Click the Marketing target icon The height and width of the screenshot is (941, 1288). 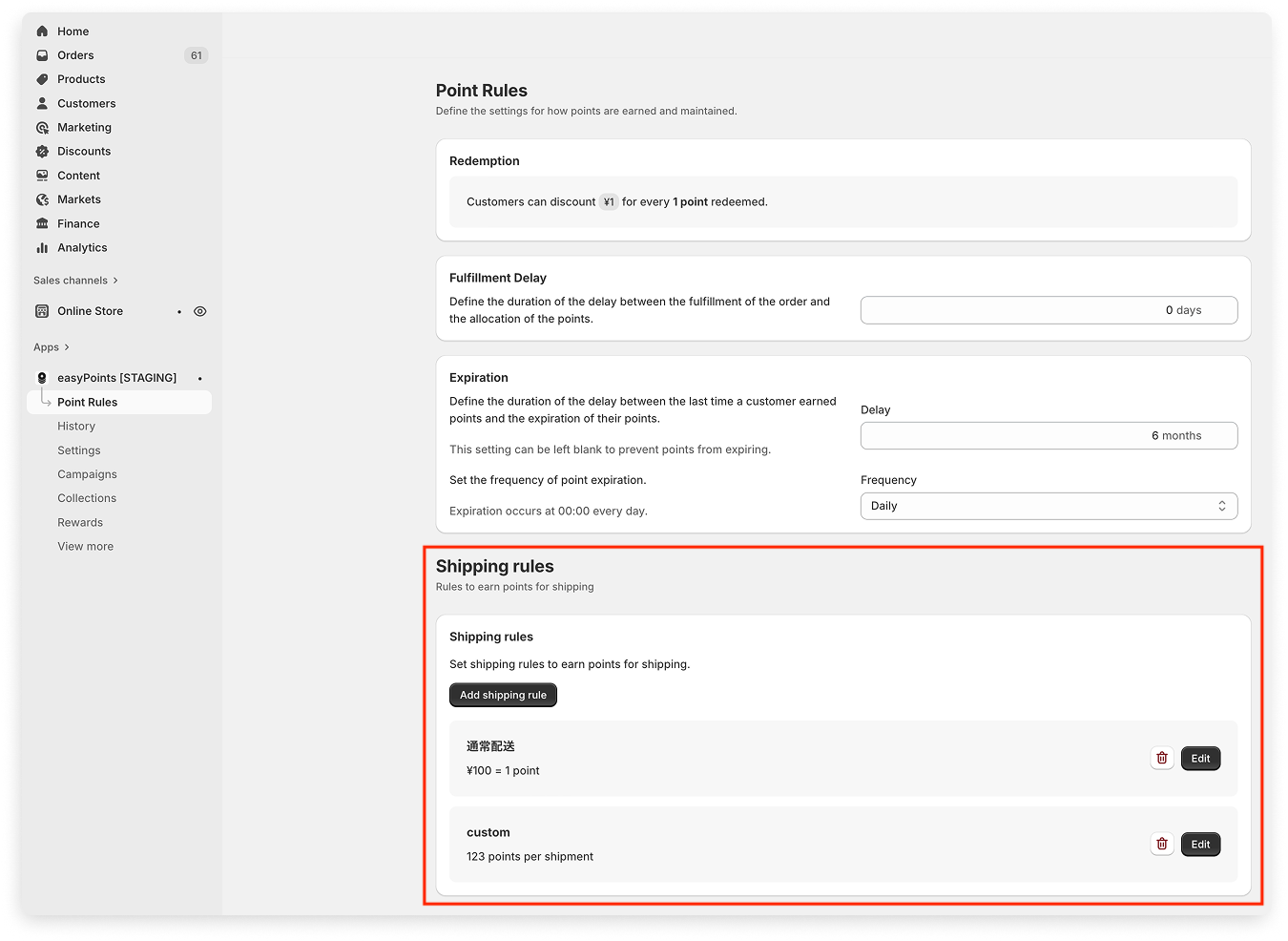click(42, 128)
